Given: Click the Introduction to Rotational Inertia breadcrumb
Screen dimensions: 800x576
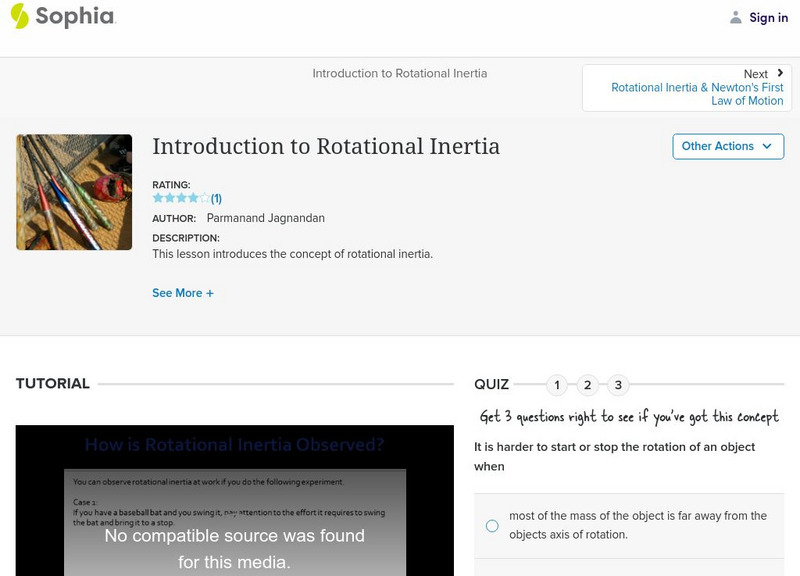Looking at the screenshot, I should tap(398, 73).
